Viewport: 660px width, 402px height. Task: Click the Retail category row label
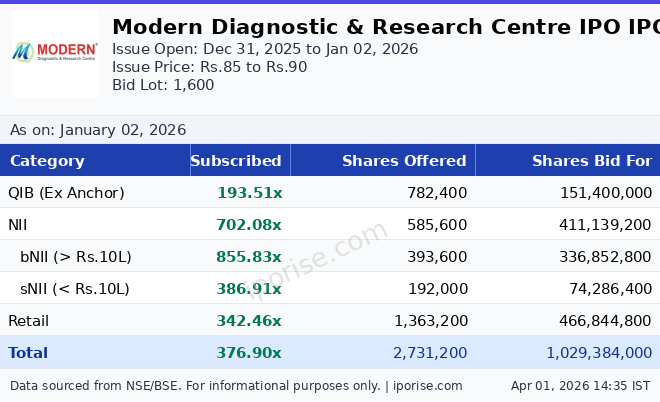coord(28,321)
